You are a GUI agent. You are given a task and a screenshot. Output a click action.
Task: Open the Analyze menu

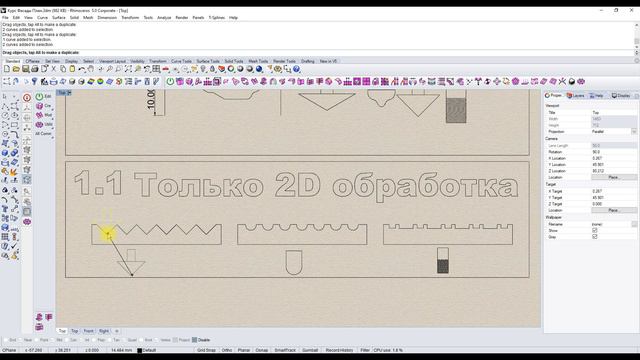coord(164,18)
